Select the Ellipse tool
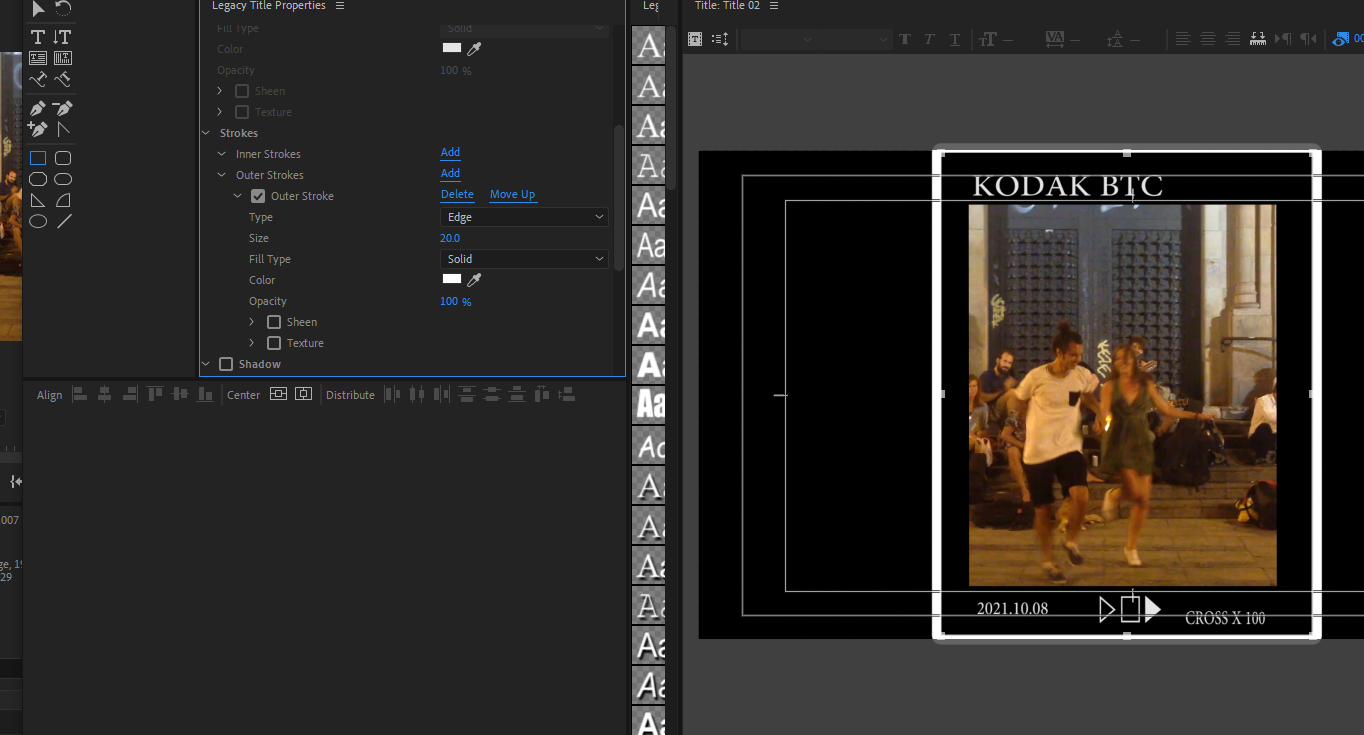The width and height of the screenshot is (1364, 735). coord(38,221)
